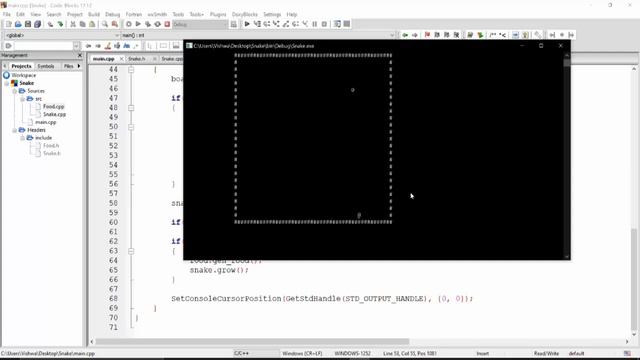Screen dimensions: 640x360
Task: Collapse the Headers folder in project tree
Action: 15,130
